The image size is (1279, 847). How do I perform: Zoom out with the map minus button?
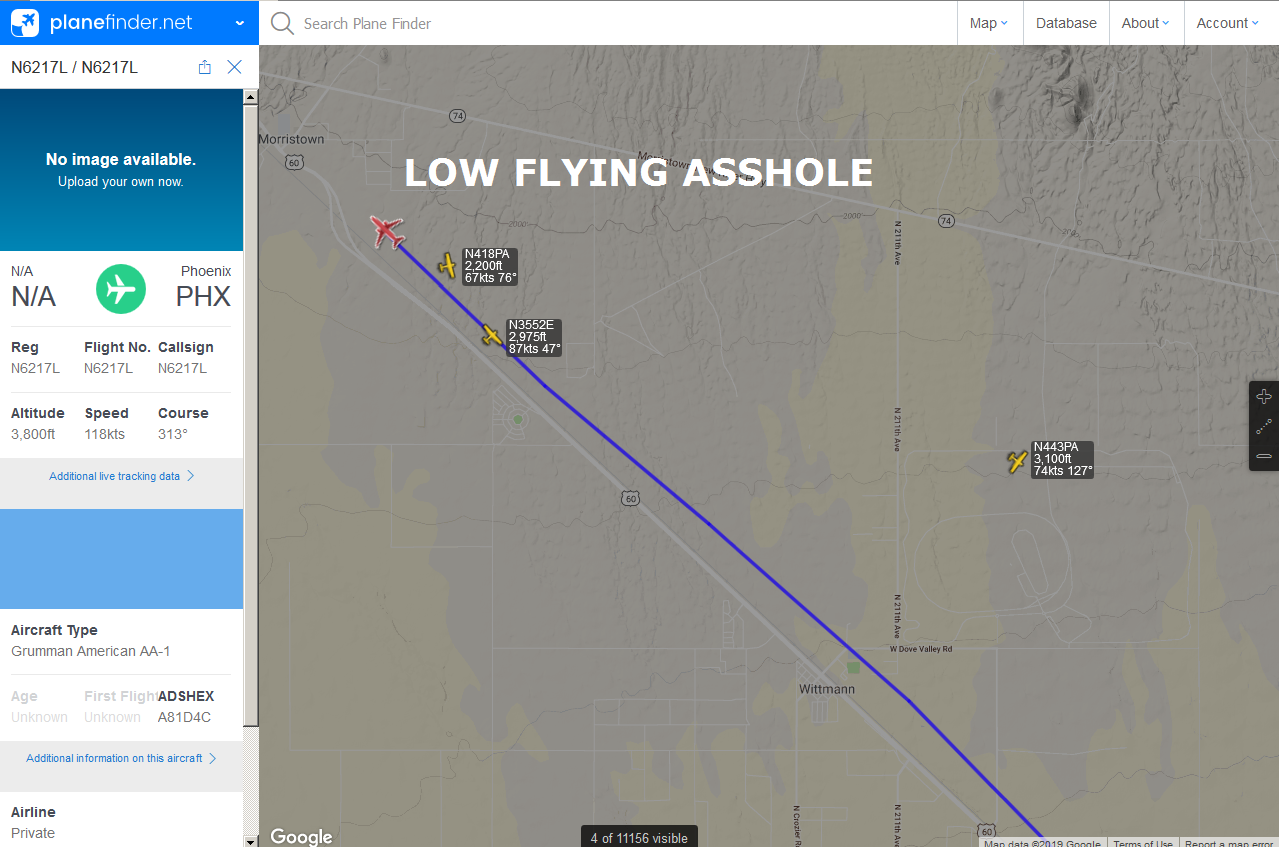point(1264,456)
